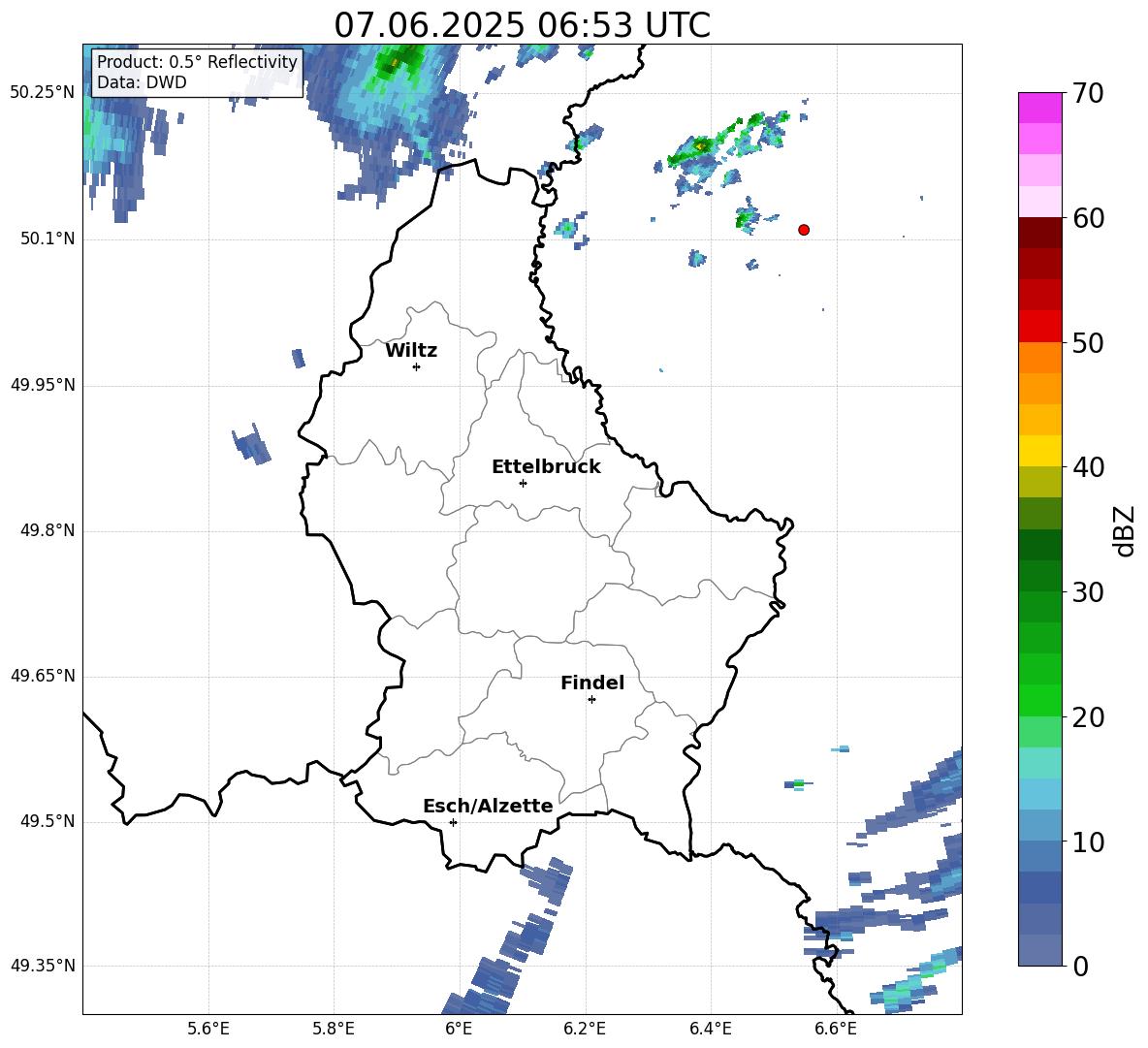Click the 49.5°N latitude label

pyautogui.click(x=48, y=822)
